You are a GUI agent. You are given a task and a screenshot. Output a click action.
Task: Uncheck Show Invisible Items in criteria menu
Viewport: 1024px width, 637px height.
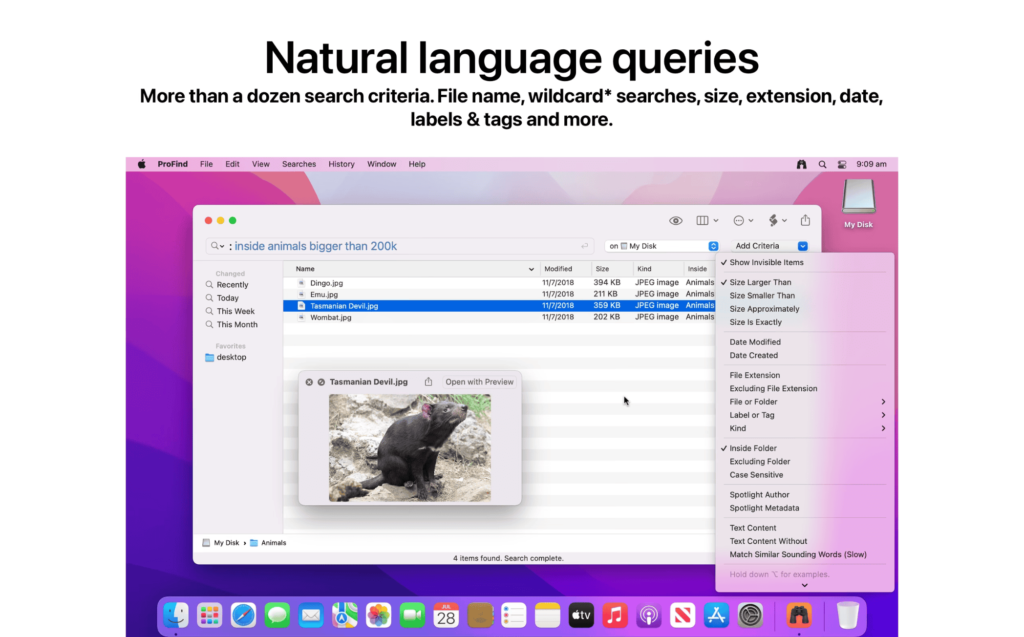[x=765, y=262]
